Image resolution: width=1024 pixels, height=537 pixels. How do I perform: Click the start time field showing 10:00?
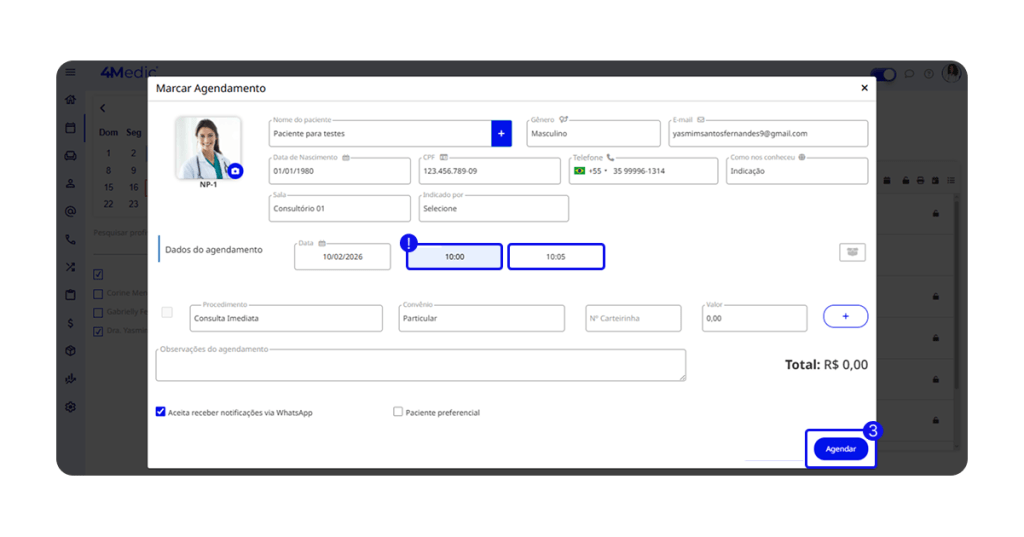pos(454,257)
